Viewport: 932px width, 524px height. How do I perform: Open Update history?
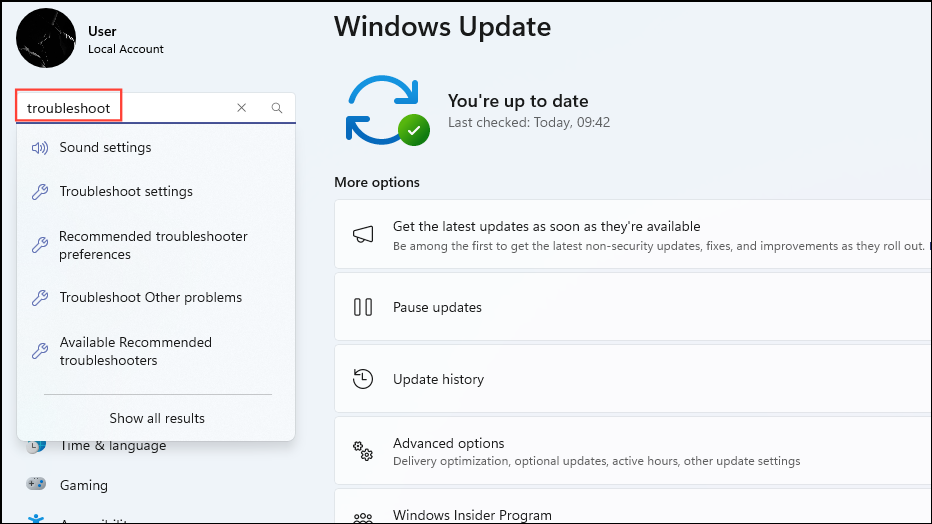tap(633, 379)
